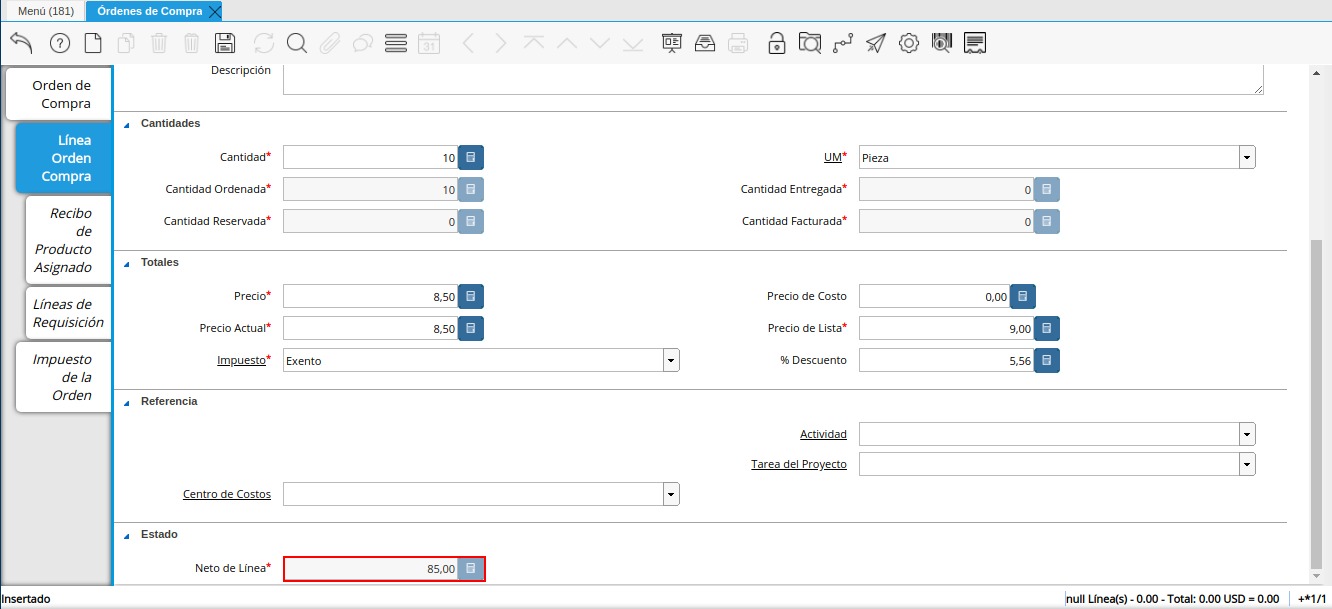Toggle grid view with the stacked-lines icon
This screenshot has height=609, width=1332.
pos(396,43)
